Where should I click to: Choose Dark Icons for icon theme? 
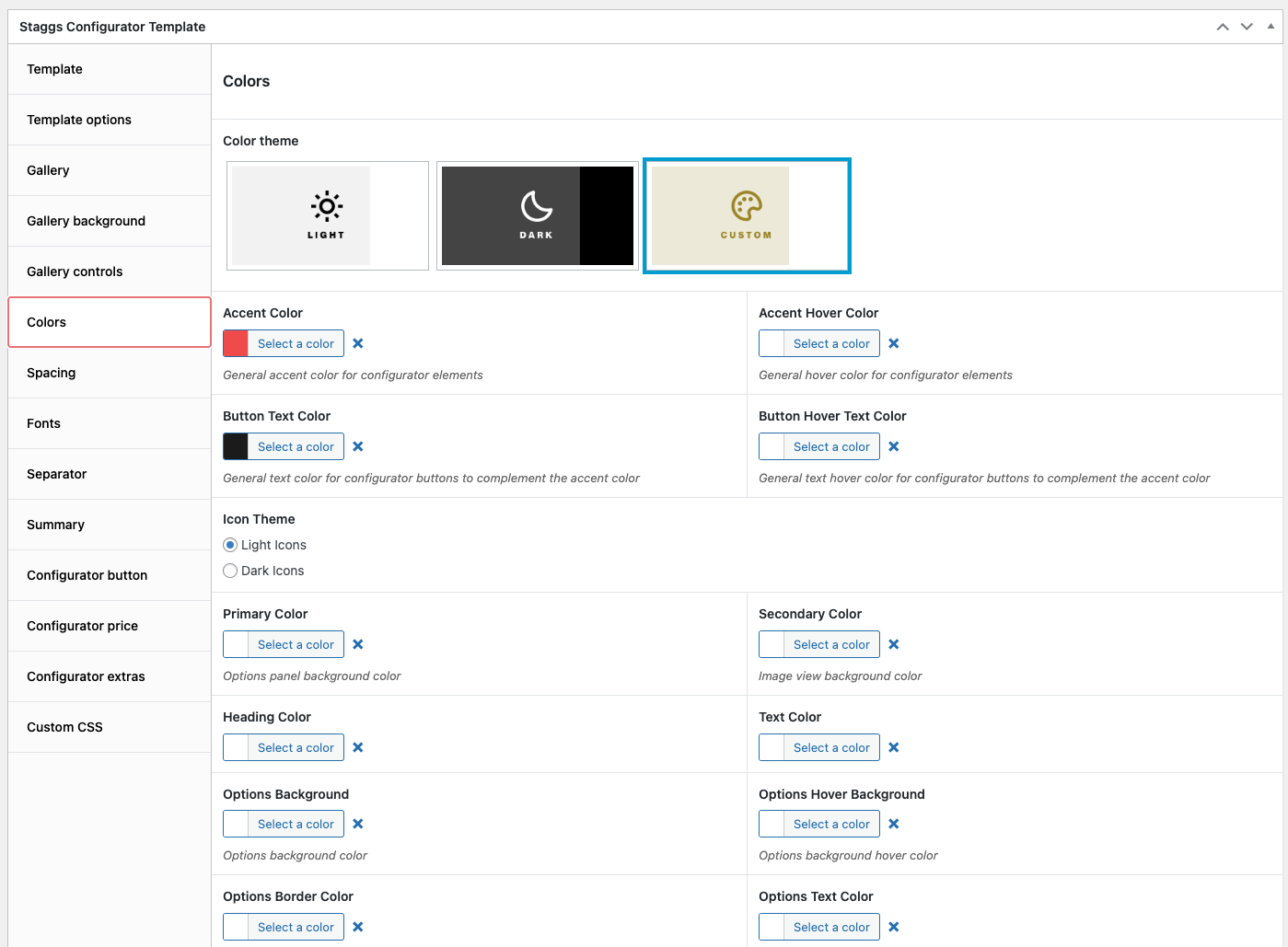click(231, 571)
